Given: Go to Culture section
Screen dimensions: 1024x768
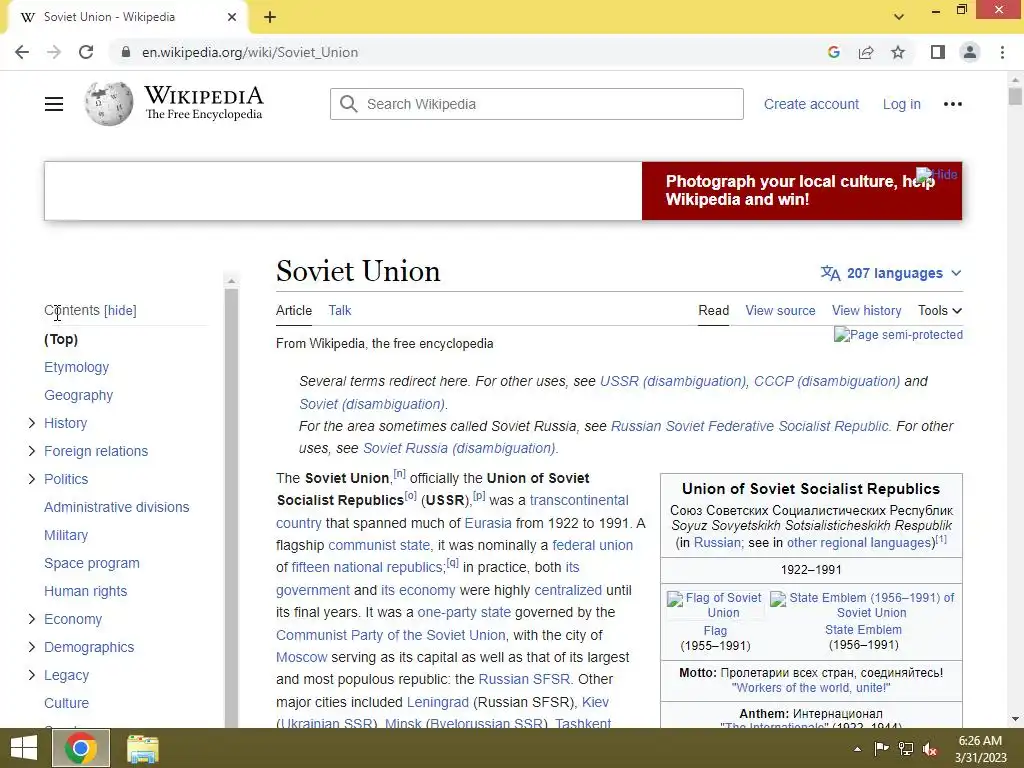Looking at the screenshot, I should pyautogui.click(x=66, y=703).
